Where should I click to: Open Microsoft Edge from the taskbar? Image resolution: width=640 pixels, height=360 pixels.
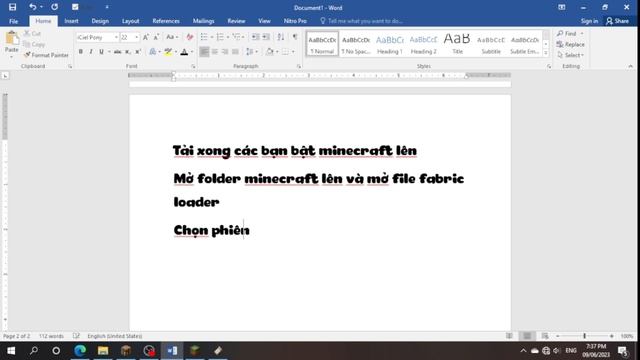point(80,351)
